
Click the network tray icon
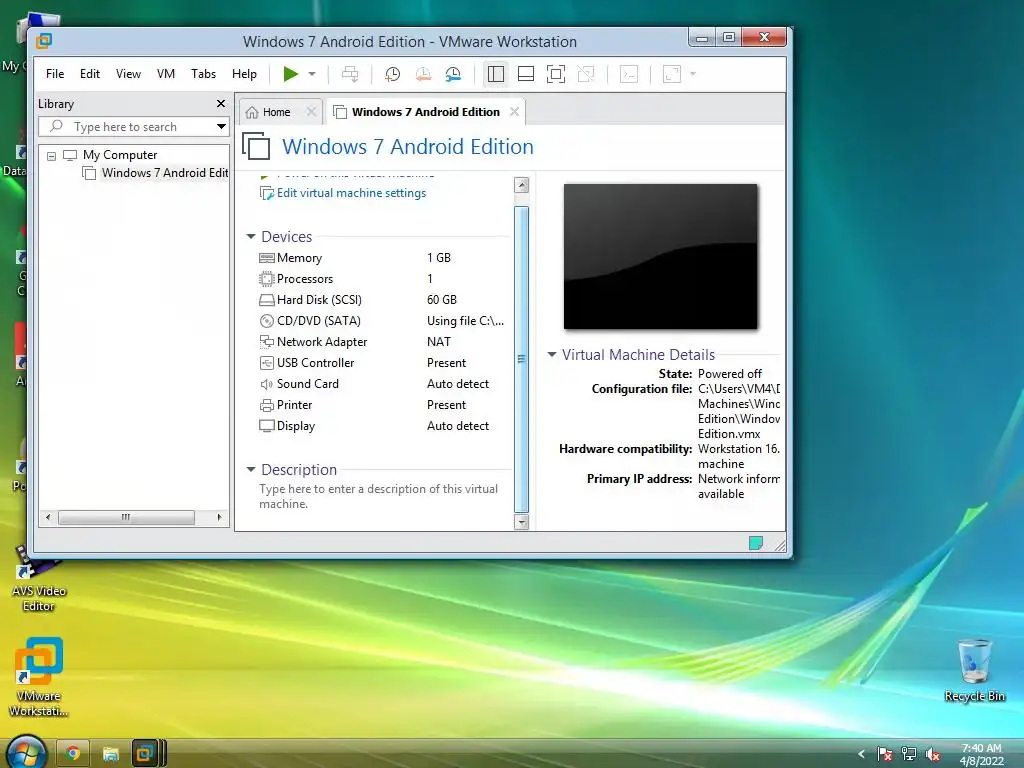click(x=908, y=754)
